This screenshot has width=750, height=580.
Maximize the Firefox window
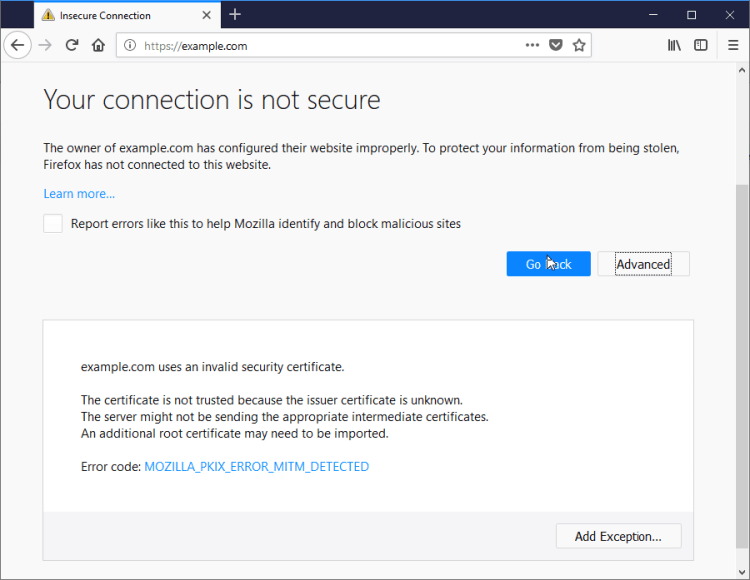tap(691, 15)
